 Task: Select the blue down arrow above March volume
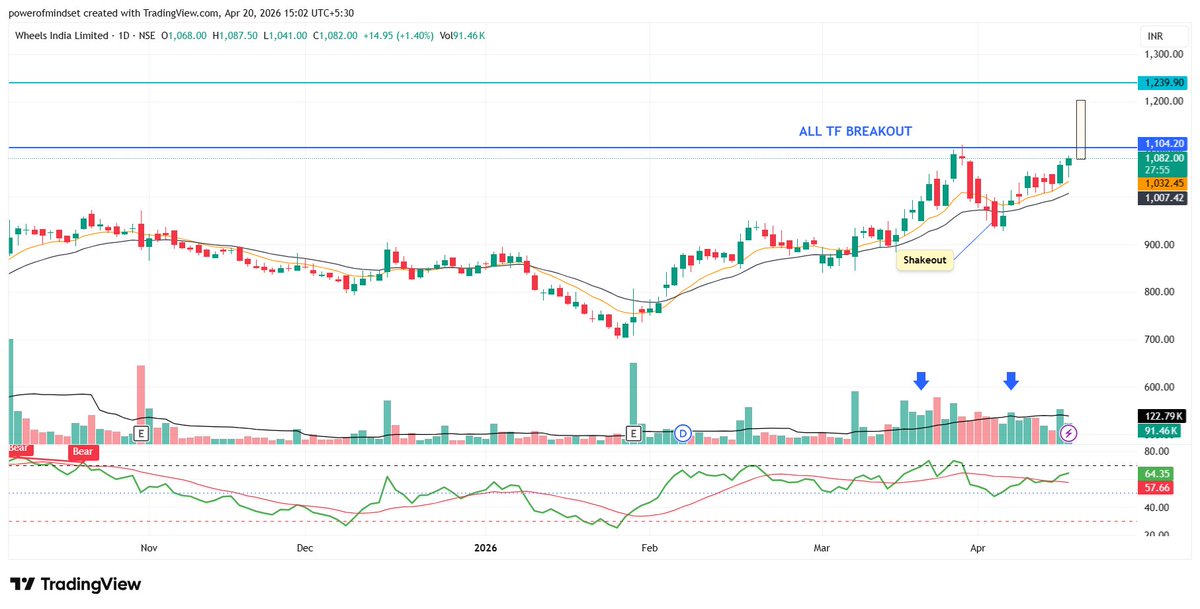tap(921, 380)
